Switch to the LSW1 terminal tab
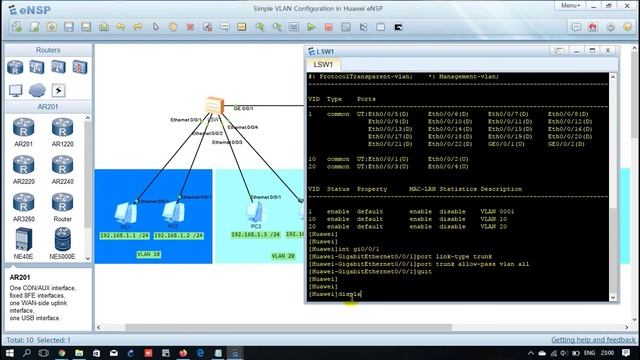Screen dimensions: 640x360 [323, 64]
